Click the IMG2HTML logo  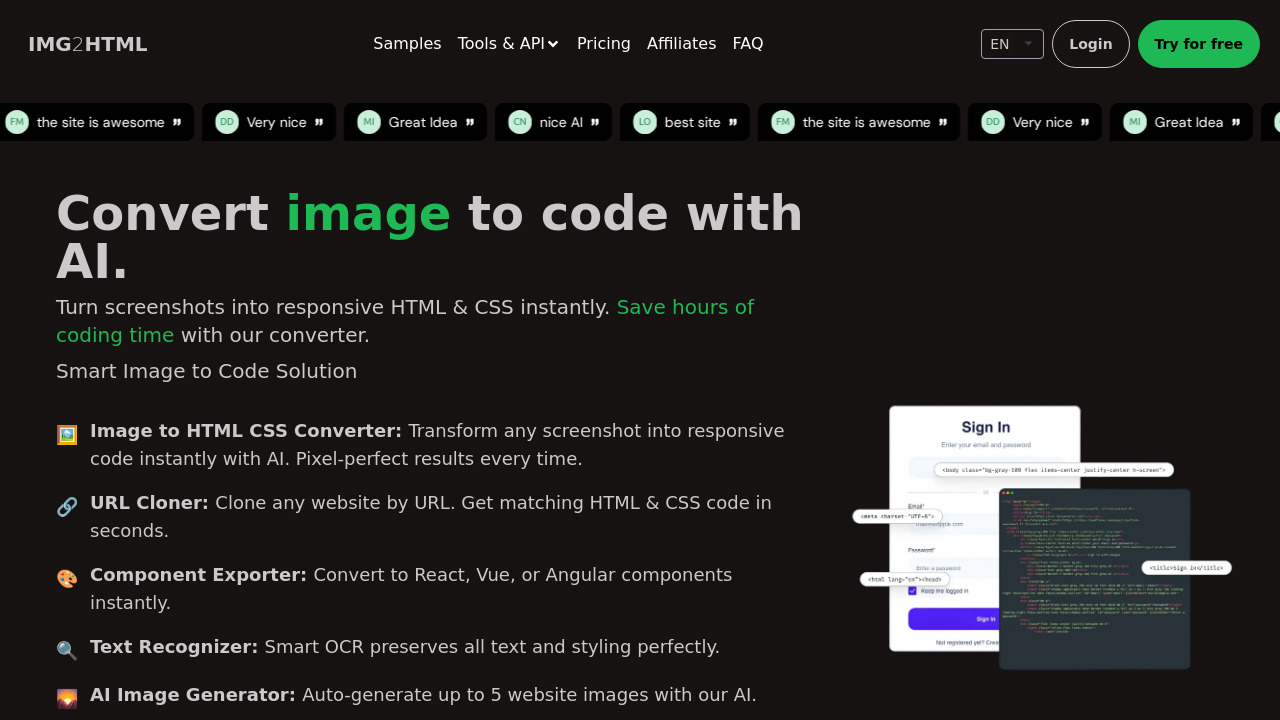click(87, 43)
